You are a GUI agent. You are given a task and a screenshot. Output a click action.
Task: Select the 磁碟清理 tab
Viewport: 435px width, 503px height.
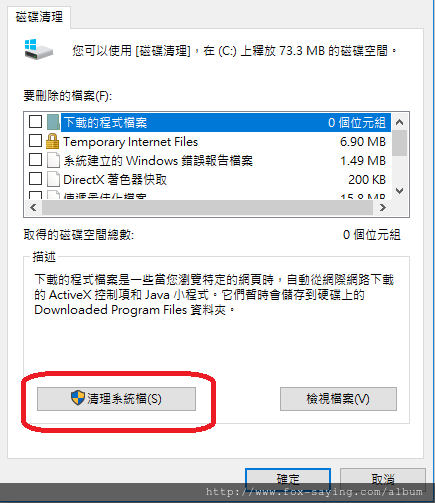39,17
